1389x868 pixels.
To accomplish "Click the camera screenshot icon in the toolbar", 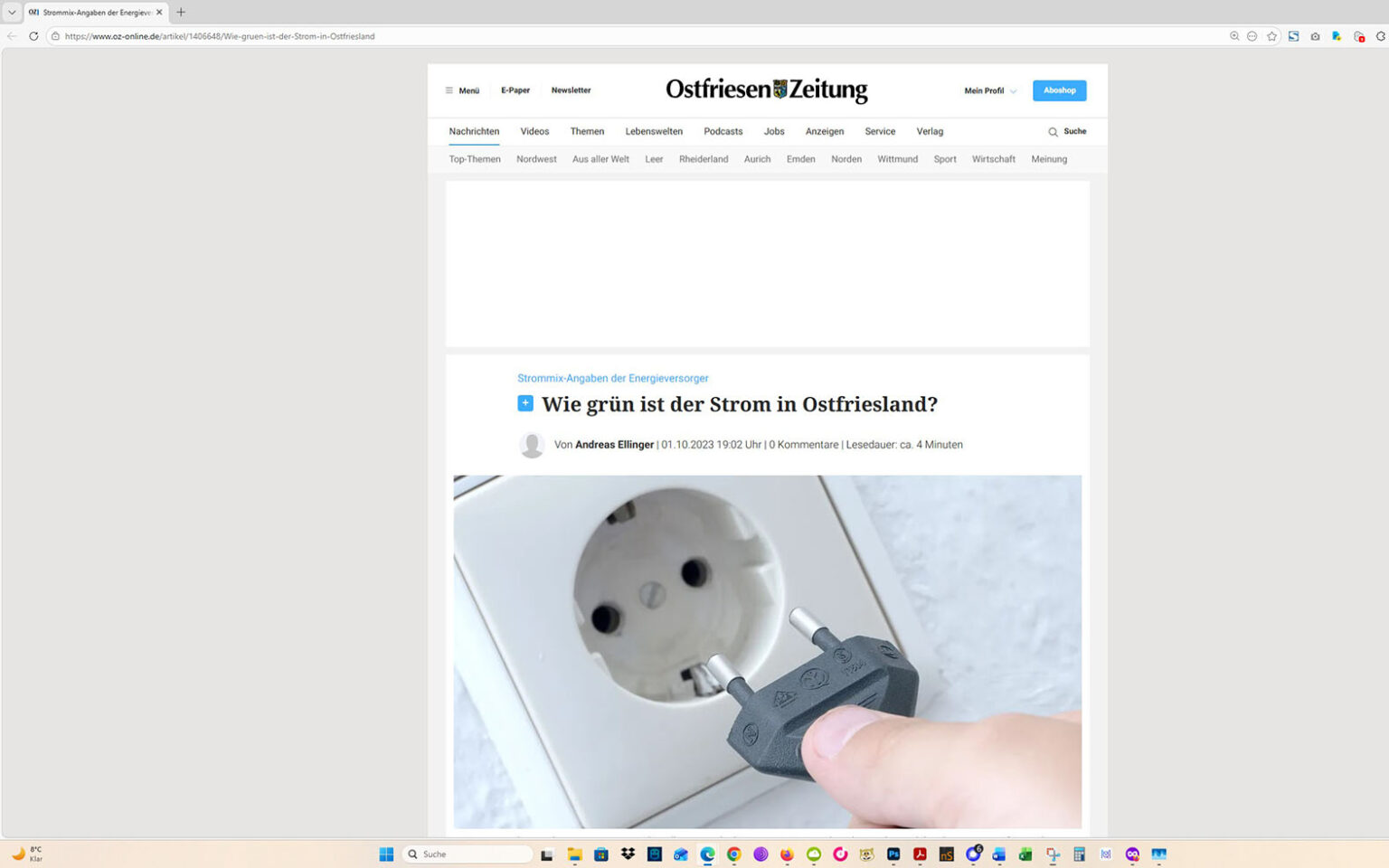I will [x=1315, y=36].
